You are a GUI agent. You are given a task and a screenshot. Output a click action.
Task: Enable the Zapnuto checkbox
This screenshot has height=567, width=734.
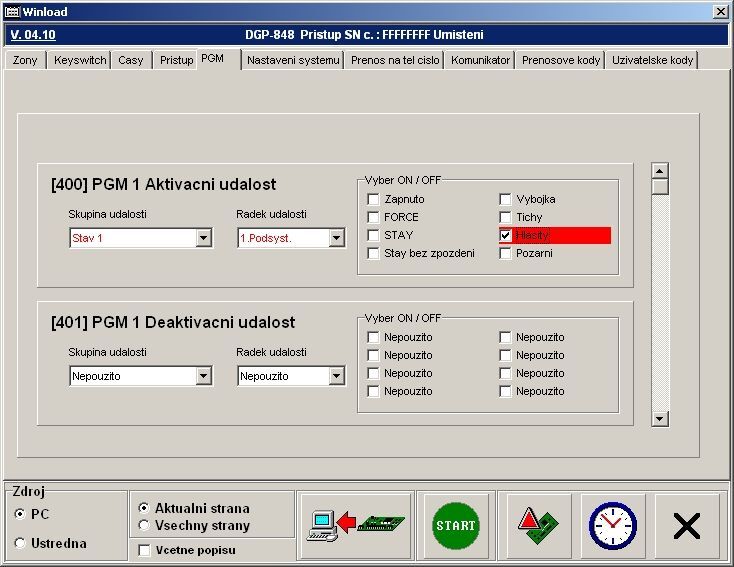click(374, 200)
